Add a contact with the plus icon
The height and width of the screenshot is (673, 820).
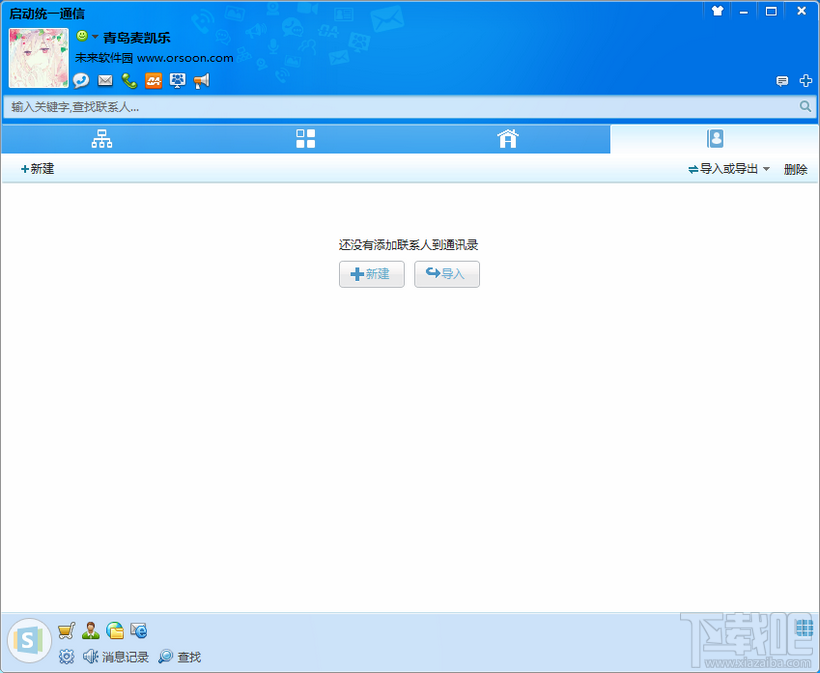click(806, 81)
